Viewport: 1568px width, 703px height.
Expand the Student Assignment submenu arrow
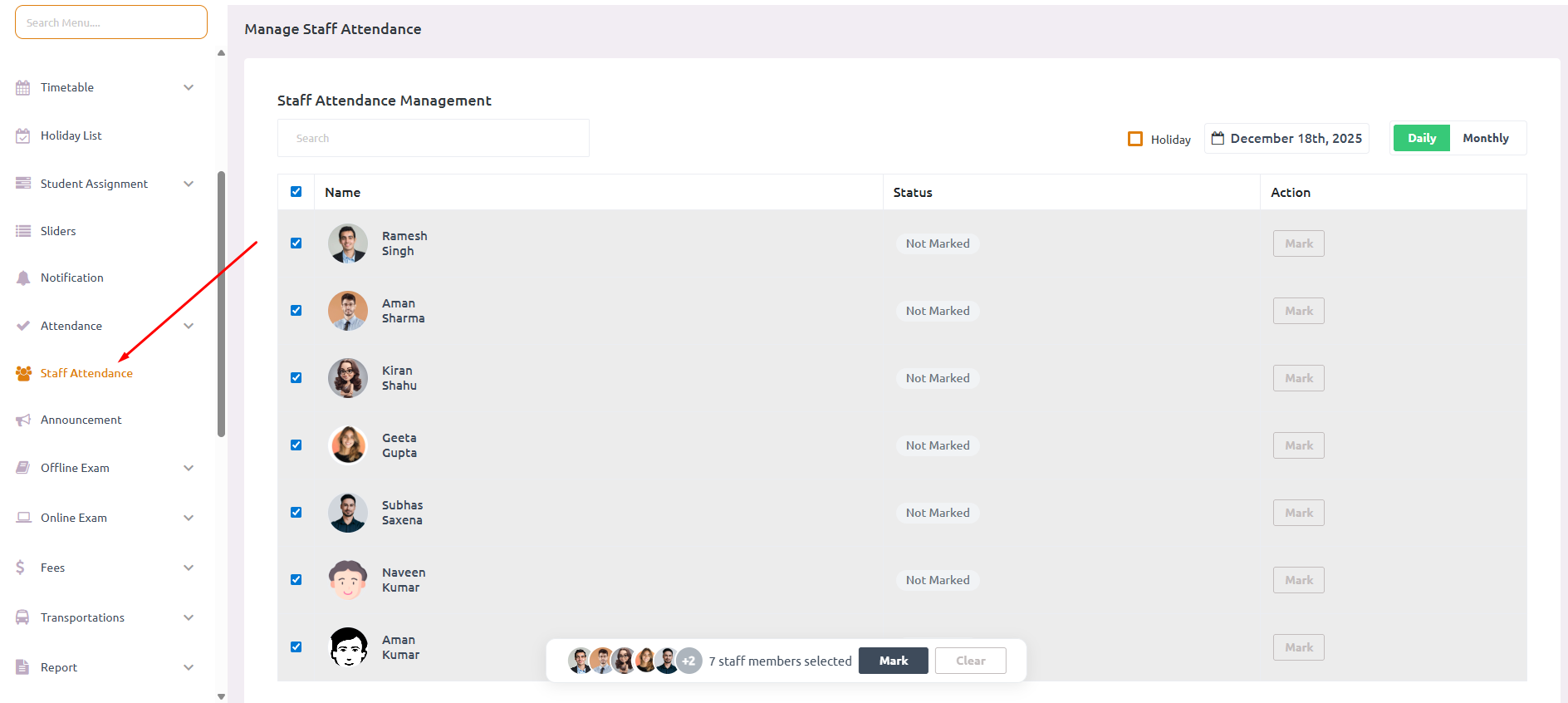click(189, 184)
